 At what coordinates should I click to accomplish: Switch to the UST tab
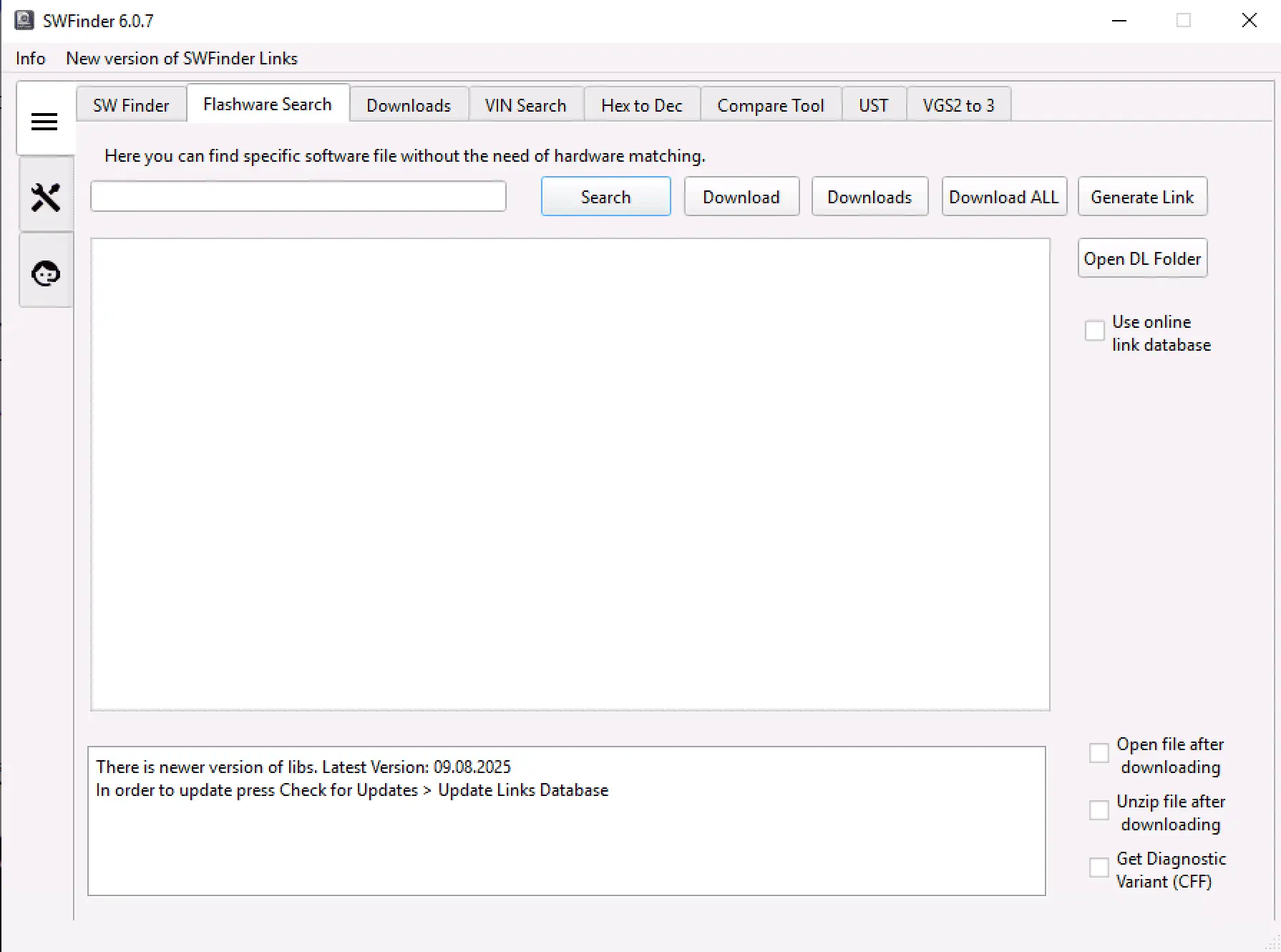tap(874, 105)
